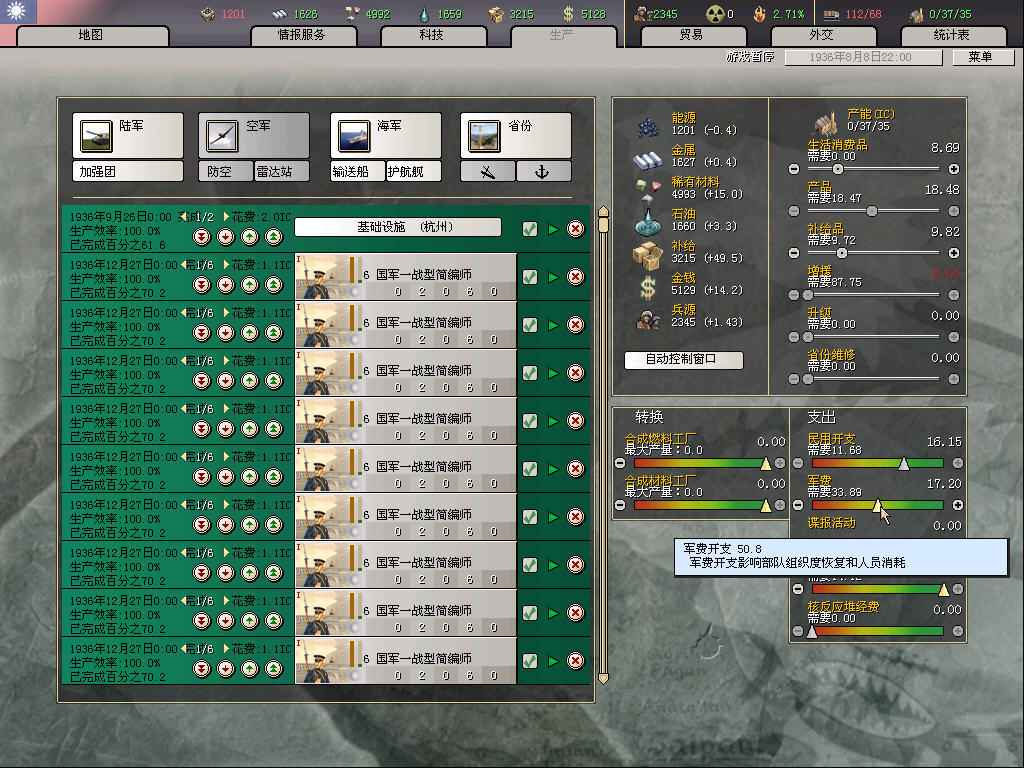This screenshot has width=1024, height=768.
Task: Click minus button of 军费 slider
Action: coord(798,505)
